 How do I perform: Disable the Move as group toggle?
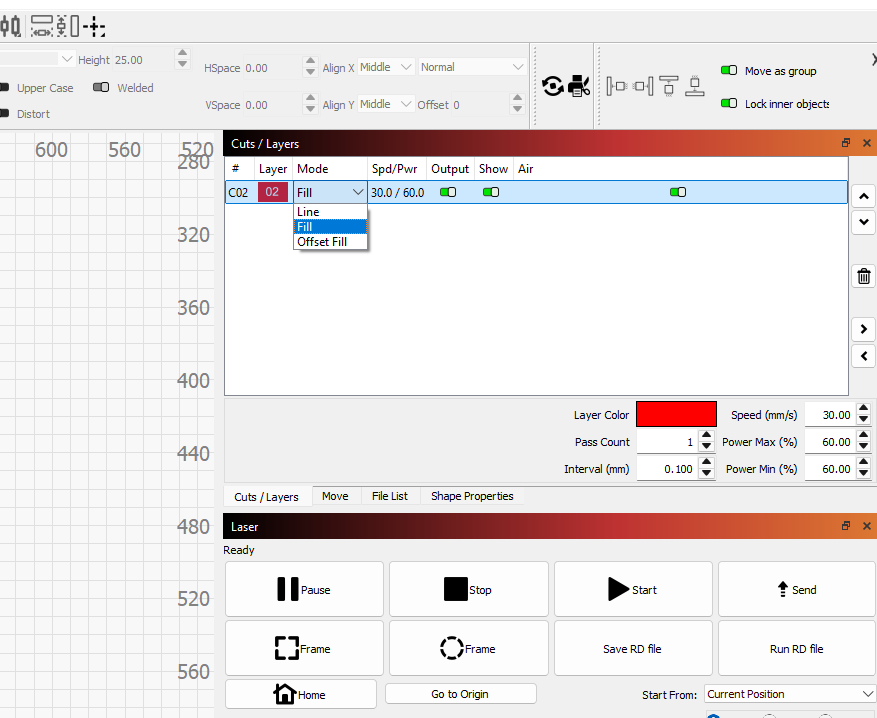[x=729, y=71]
